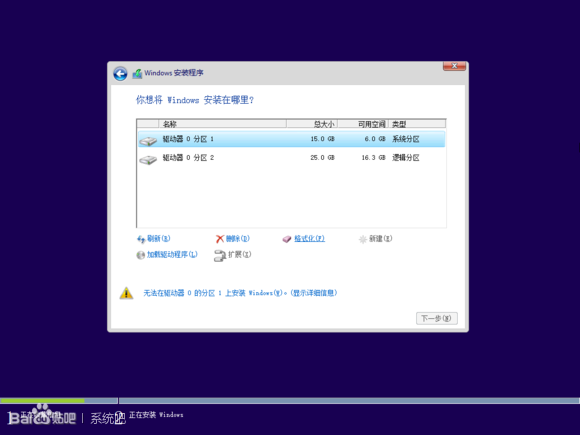Click the 15.0 GB total size cell
The image size is (580, 435).
pyautogui.click(x=322, y=139)
